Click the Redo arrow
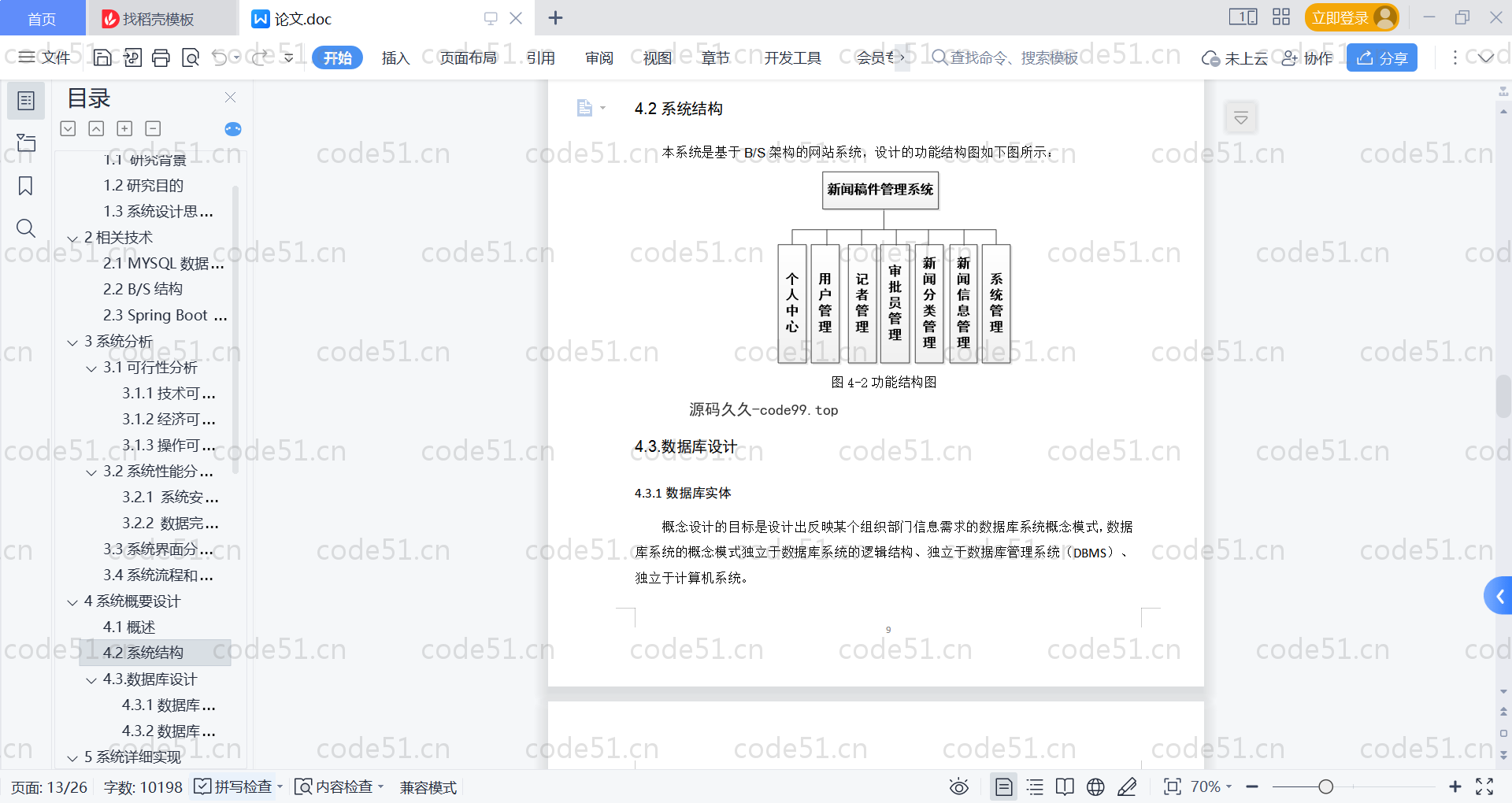The height and width of the screenshot is (803, 1512). (260, 57)
